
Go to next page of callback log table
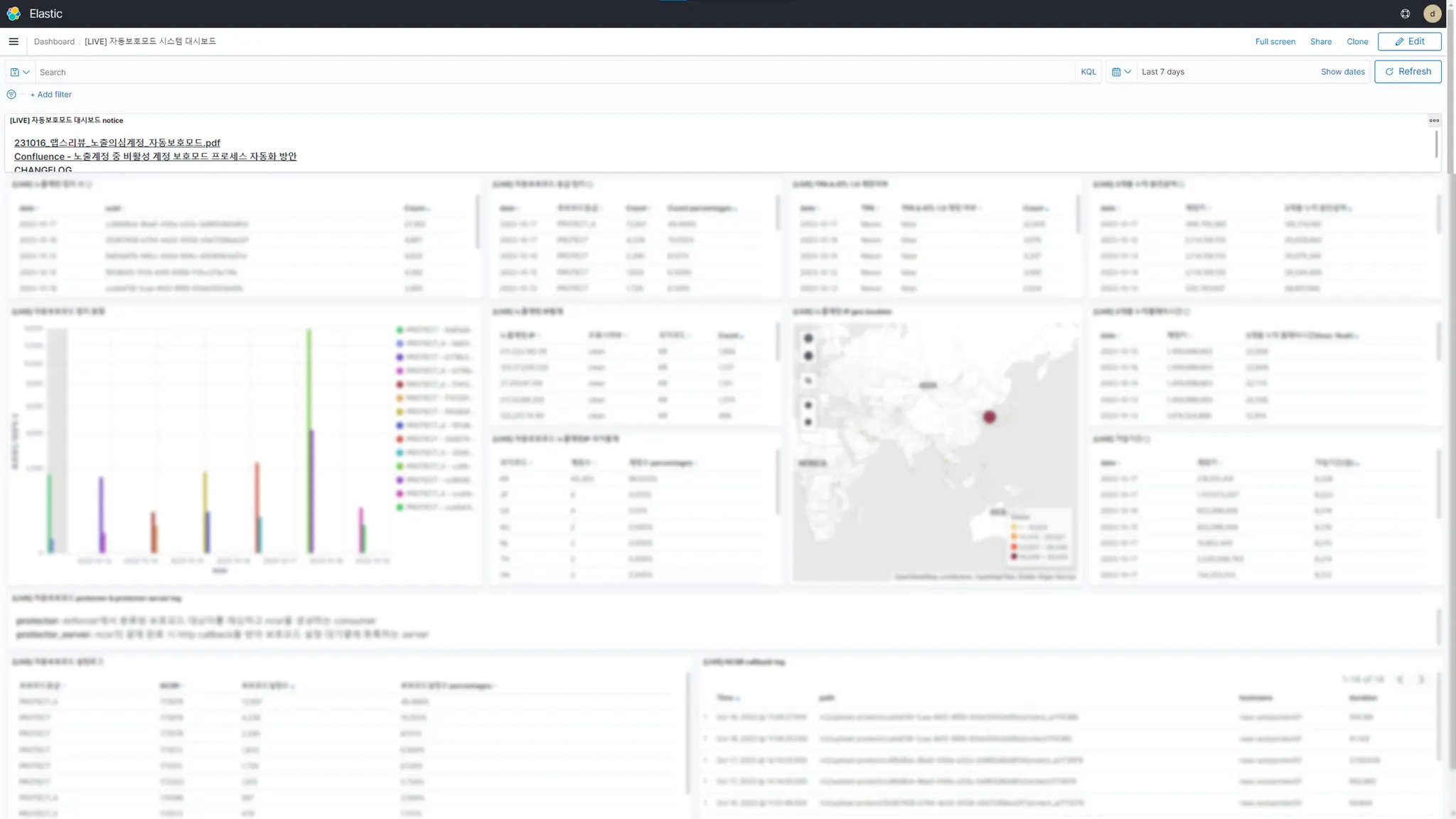(x=1421, y=680)
